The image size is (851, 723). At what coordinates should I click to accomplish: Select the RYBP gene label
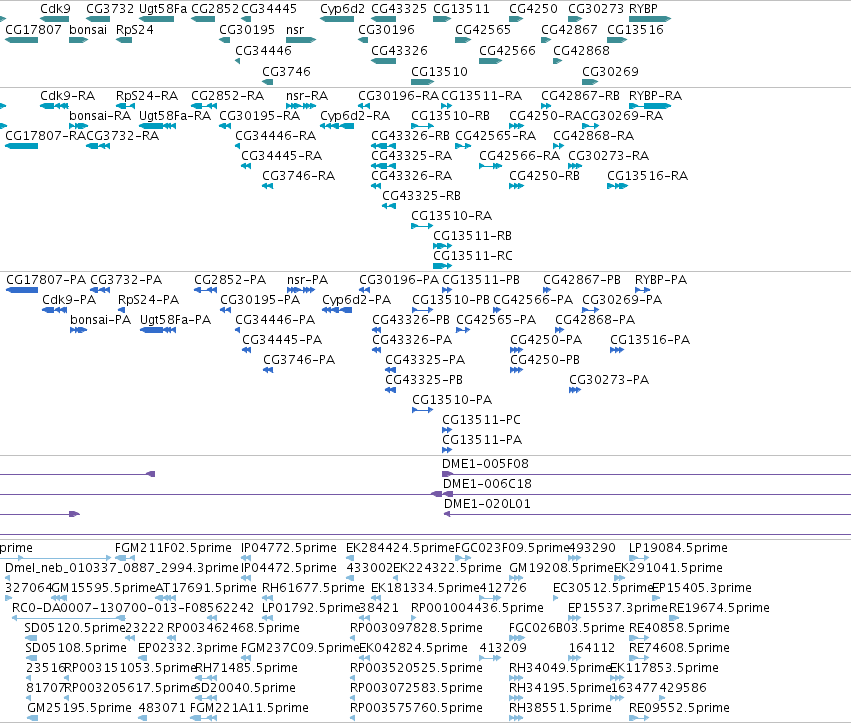[x=643, y=9]
